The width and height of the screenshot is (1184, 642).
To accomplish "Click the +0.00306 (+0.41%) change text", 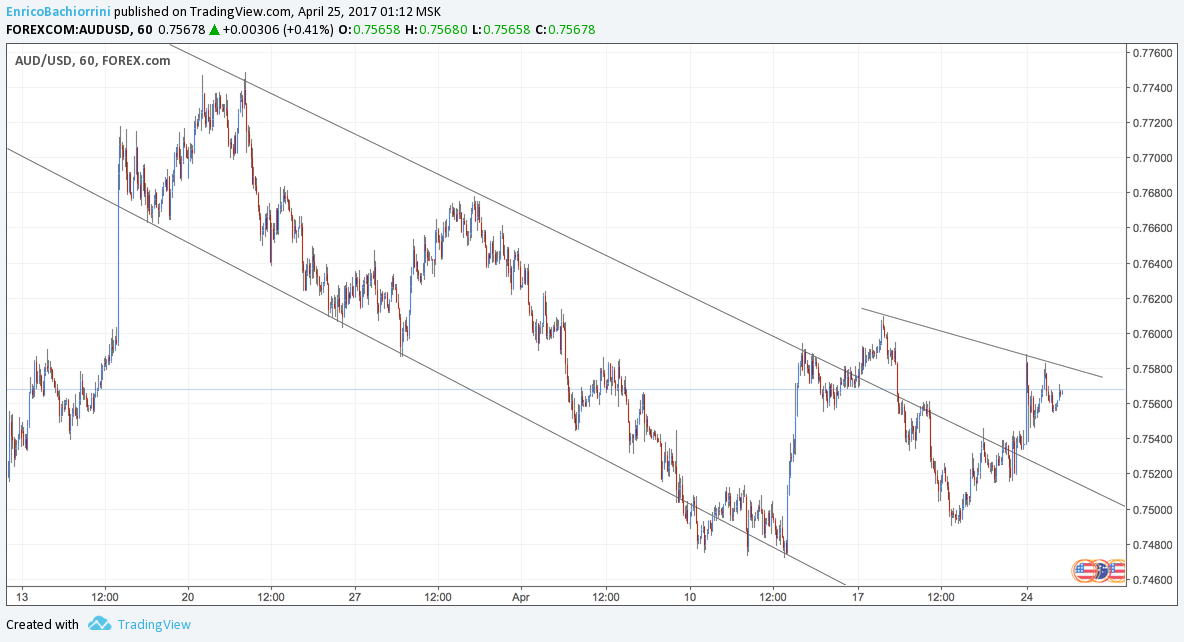I will pos(278,30).
